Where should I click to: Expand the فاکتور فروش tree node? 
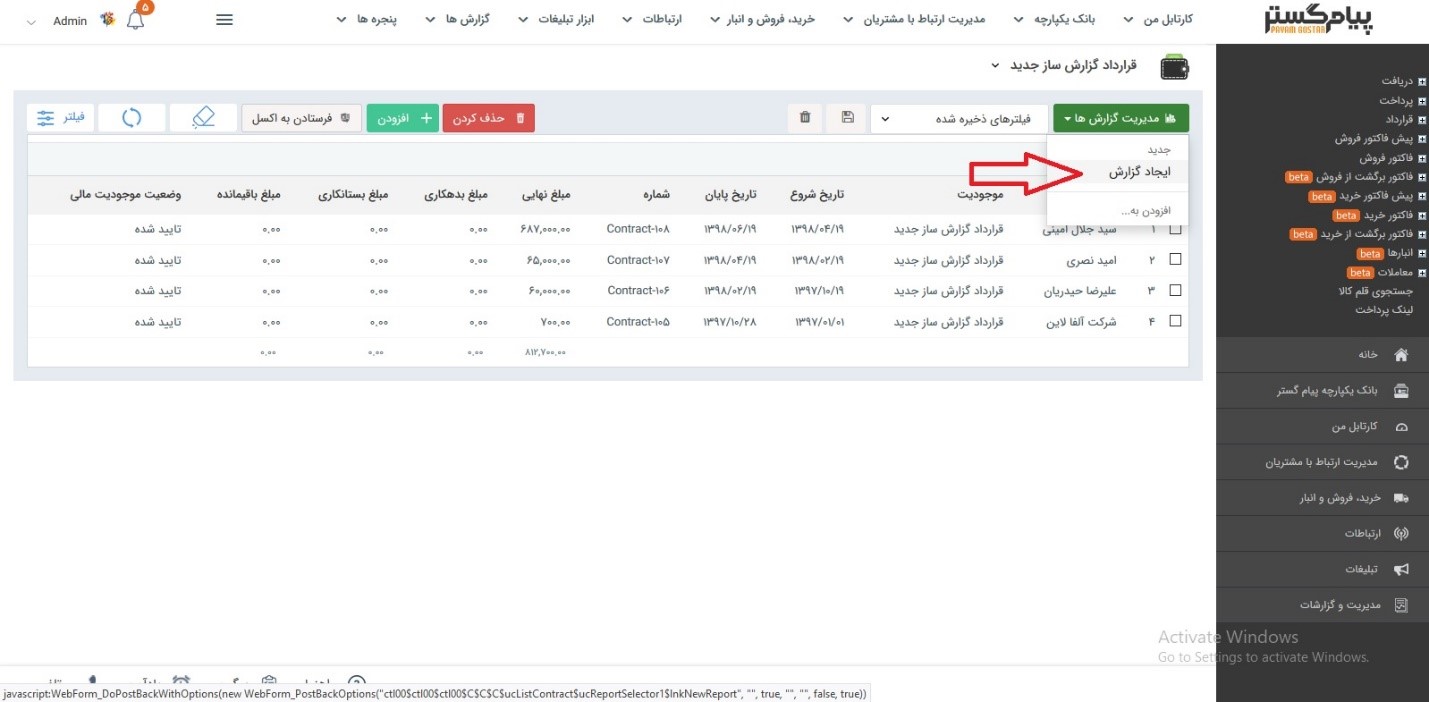coord(1422,158)
